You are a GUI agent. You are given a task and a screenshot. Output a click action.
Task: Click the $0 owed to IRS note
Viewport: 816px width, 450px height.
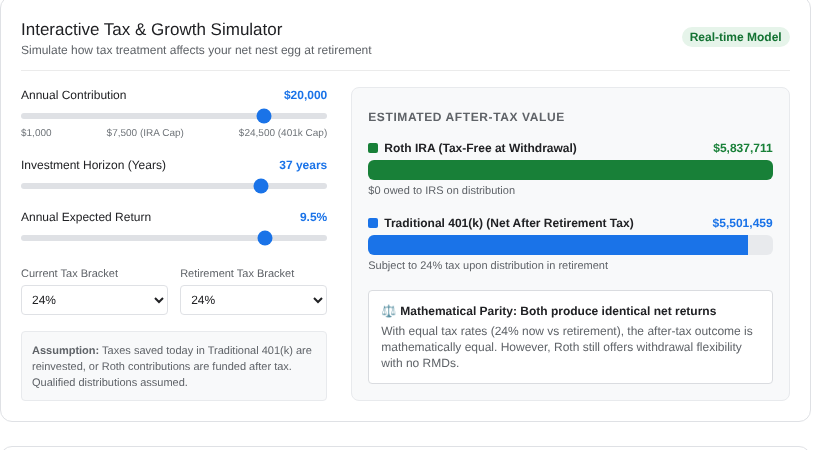tap(441, 190)
